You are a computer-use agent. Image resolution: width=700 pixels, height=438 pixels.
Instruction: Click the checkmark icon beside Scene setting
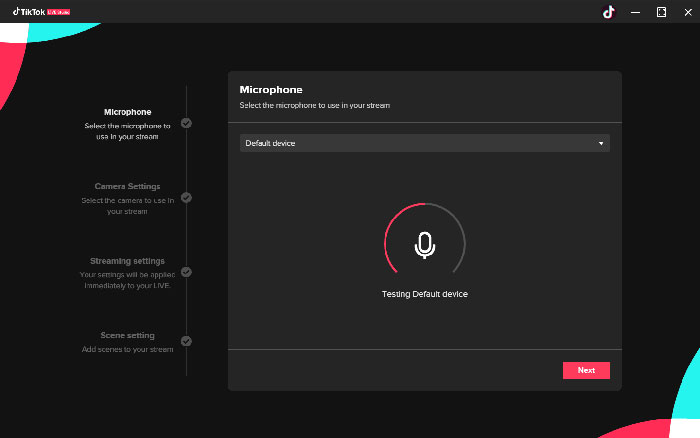187,342
